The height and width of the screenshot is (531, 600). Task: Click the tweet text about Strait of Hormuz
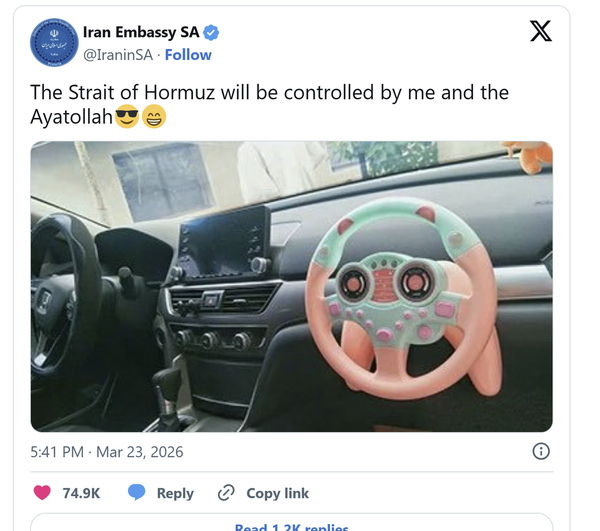pyautogui.click(x=269, y=104)
